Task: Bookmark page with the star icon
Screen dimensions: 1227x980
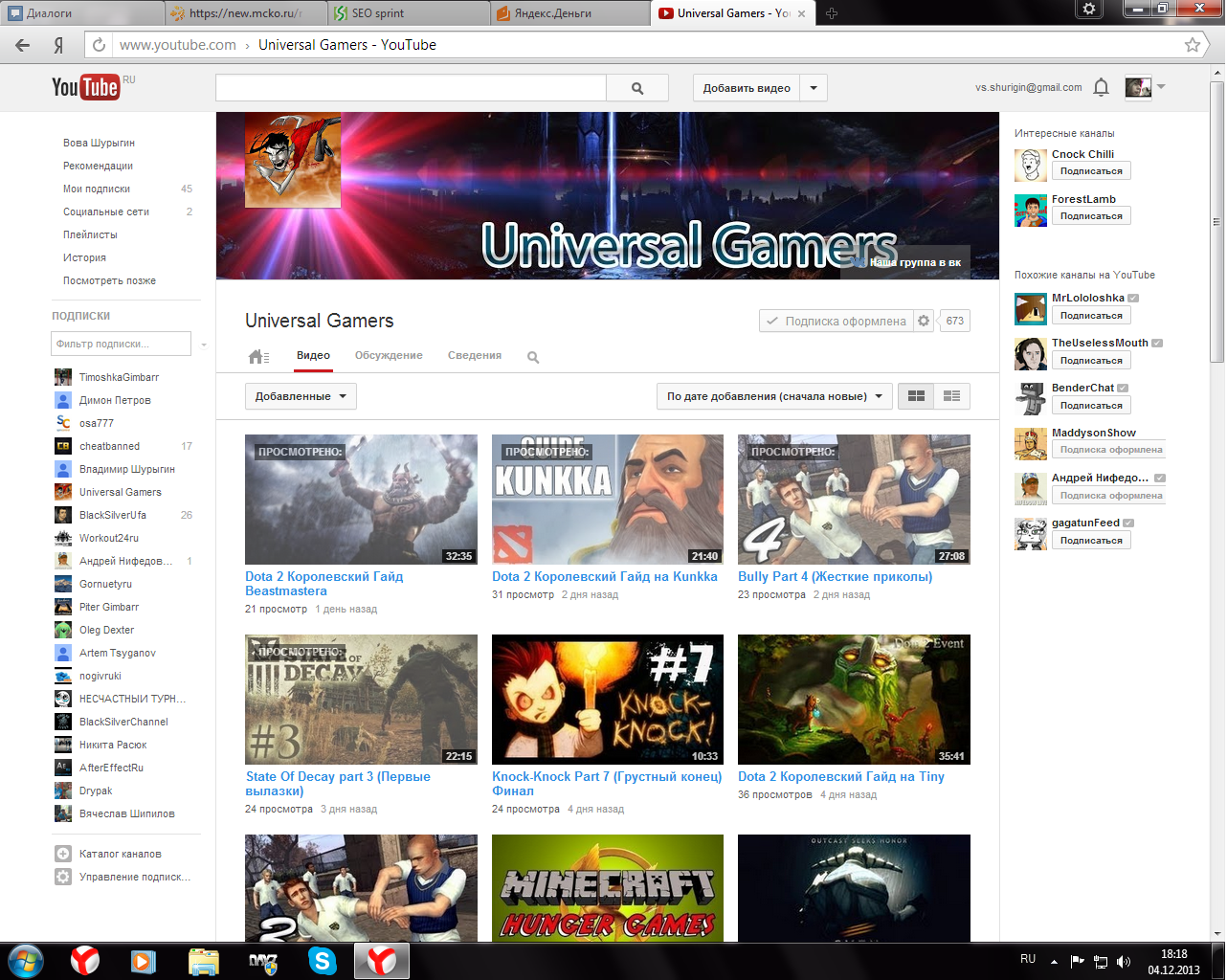Action: [1192, 45]
